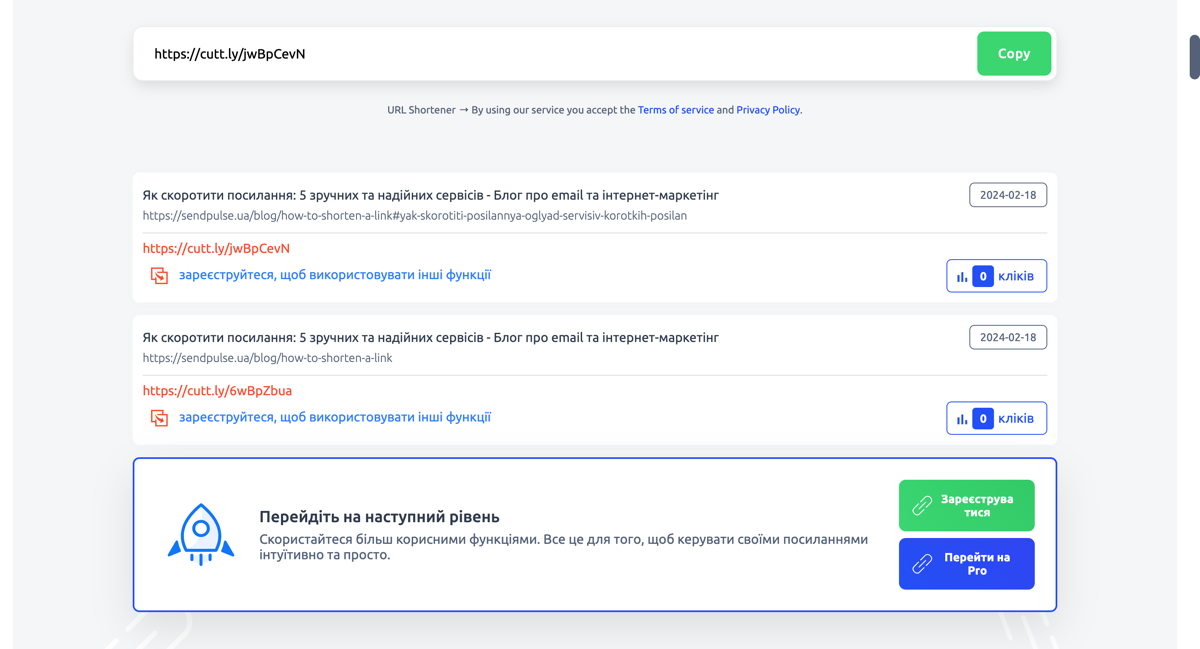This screenshot has width=1200, height=649.
Task: Click the 2024-02-18 date badge on the second card
Action: [1007, 337]
